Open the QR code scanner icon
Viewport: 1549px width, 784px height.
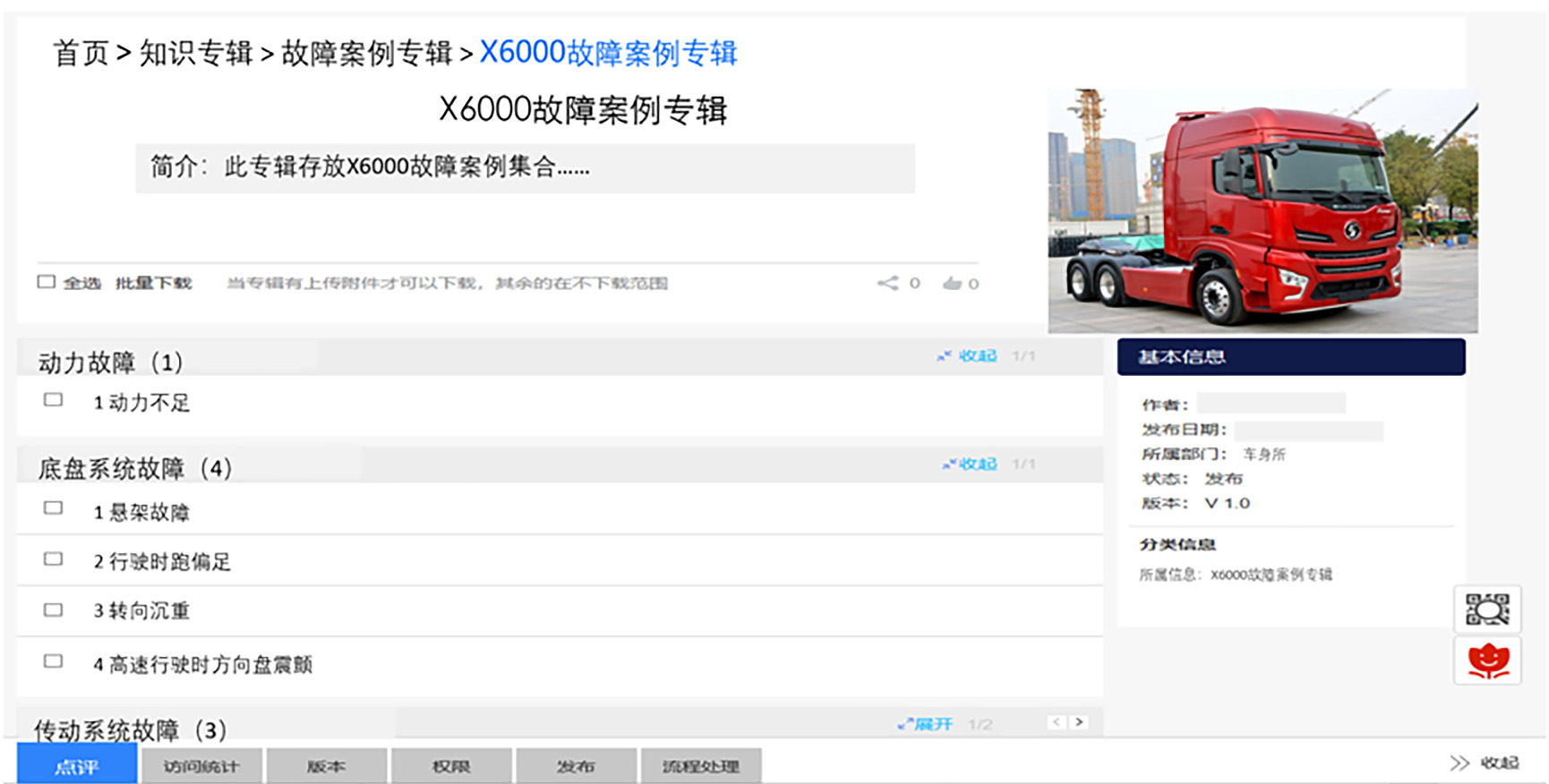(x=1487, y=610)
